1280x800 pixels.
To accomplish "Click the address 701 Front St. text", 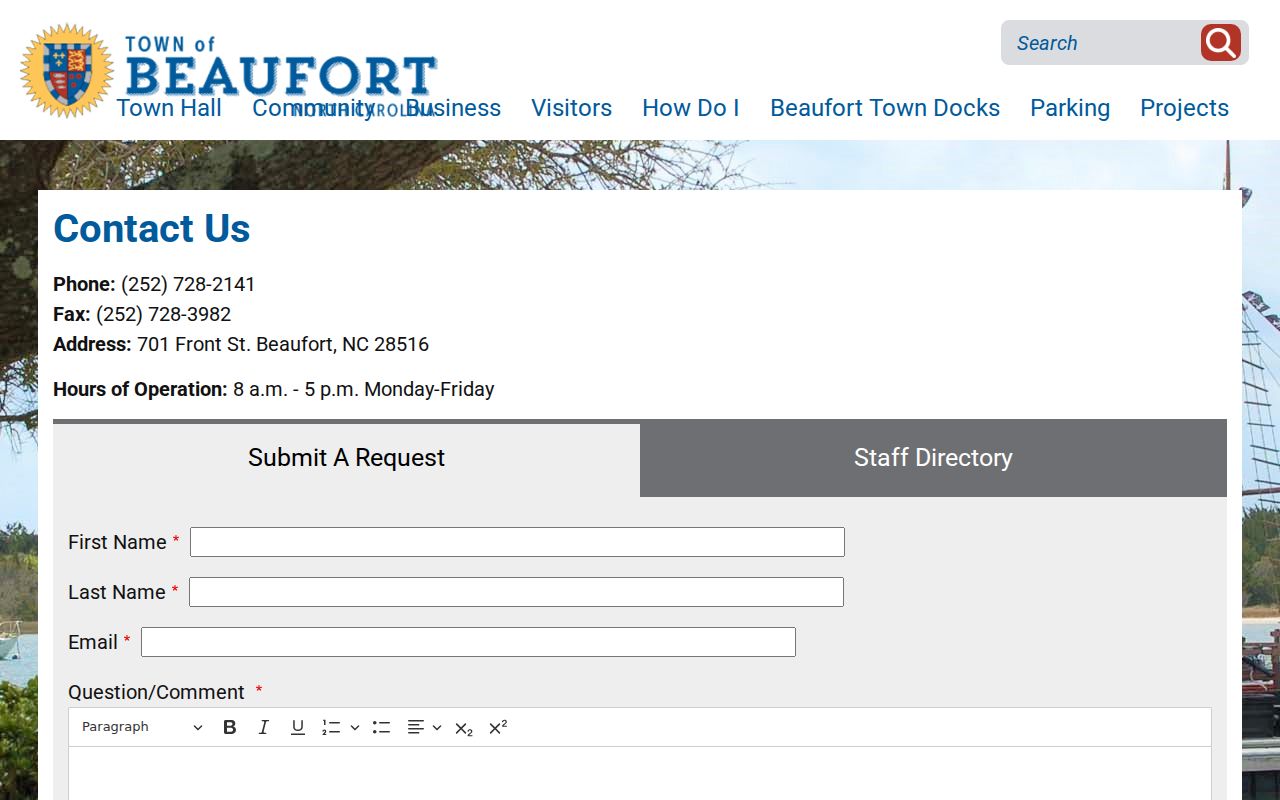I will click(283, 344).
